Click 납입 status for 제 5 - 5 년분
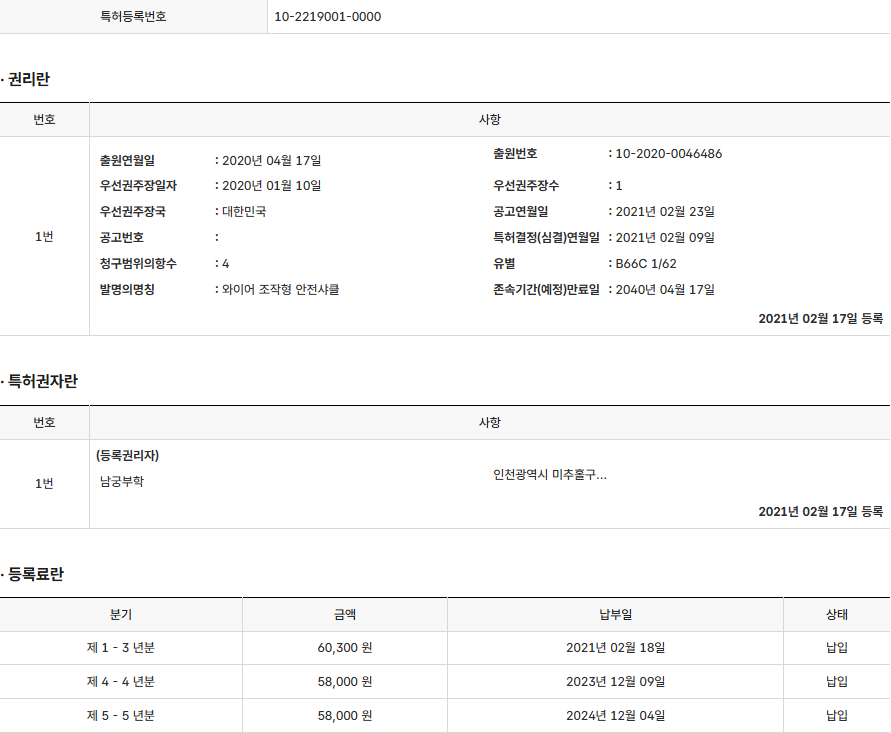This screenshot has height=733, width=891. click(837, 716)
